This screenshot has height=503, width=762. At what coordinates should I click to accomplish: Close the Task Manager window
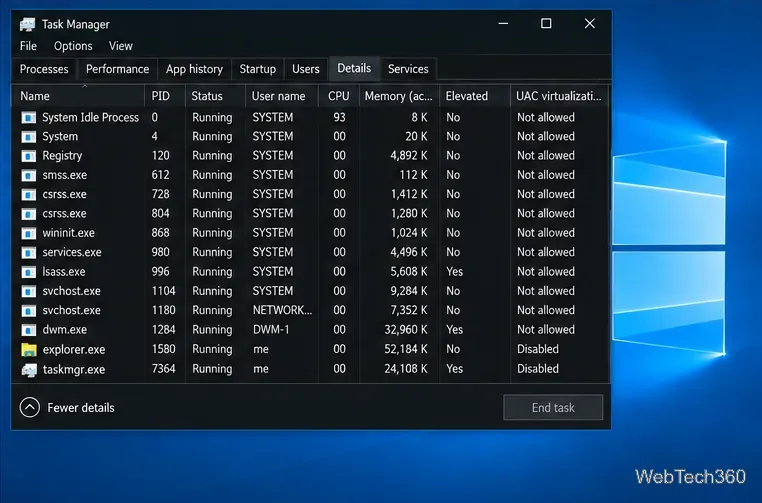[589, 23]
